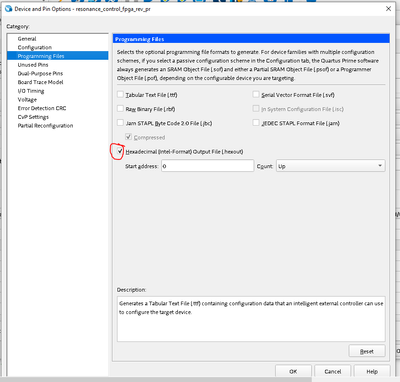Select Unused Pins in the category list

tap(33, 65)
